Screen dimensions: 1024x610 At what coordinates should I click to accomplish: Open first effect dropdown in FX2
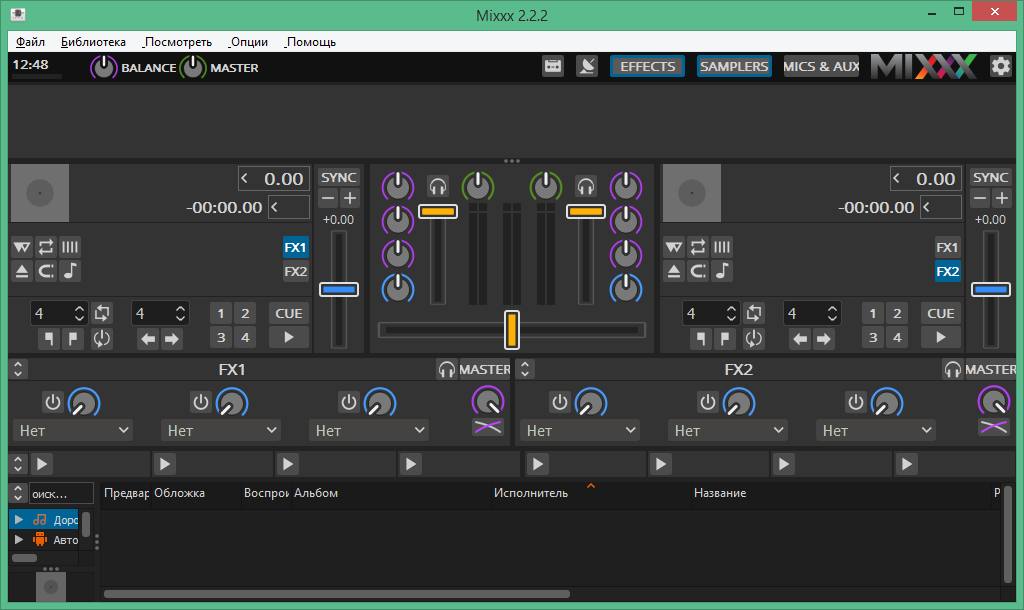coord(580,430)
